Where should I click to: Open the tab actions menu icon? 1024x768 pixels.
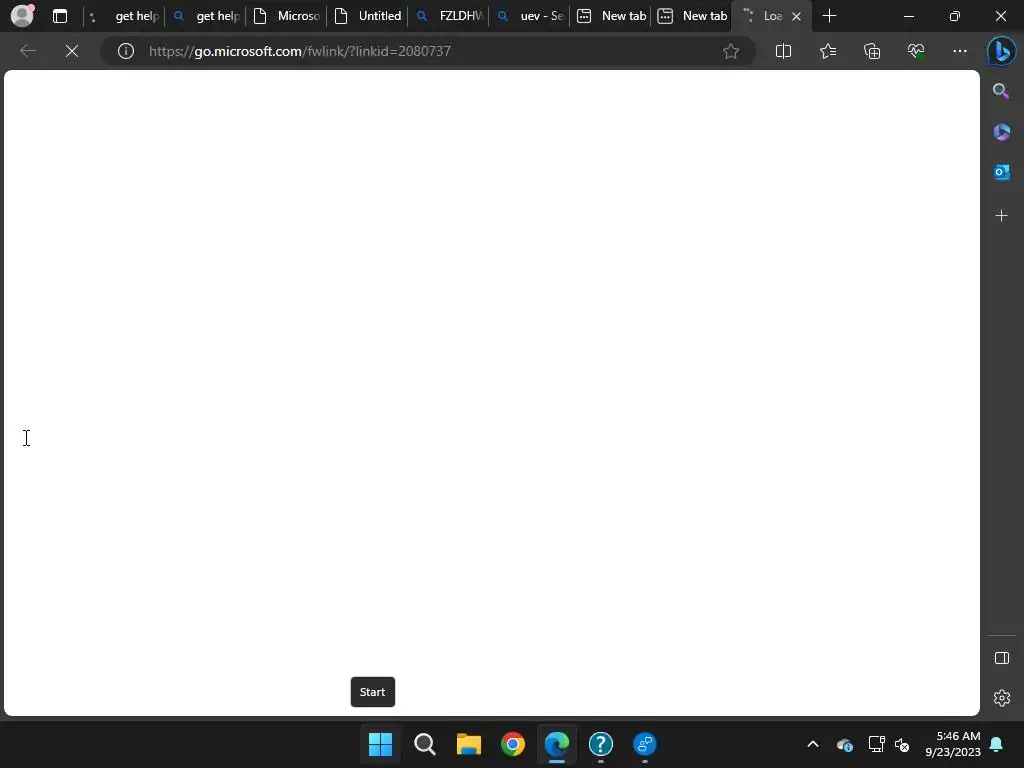60,16
